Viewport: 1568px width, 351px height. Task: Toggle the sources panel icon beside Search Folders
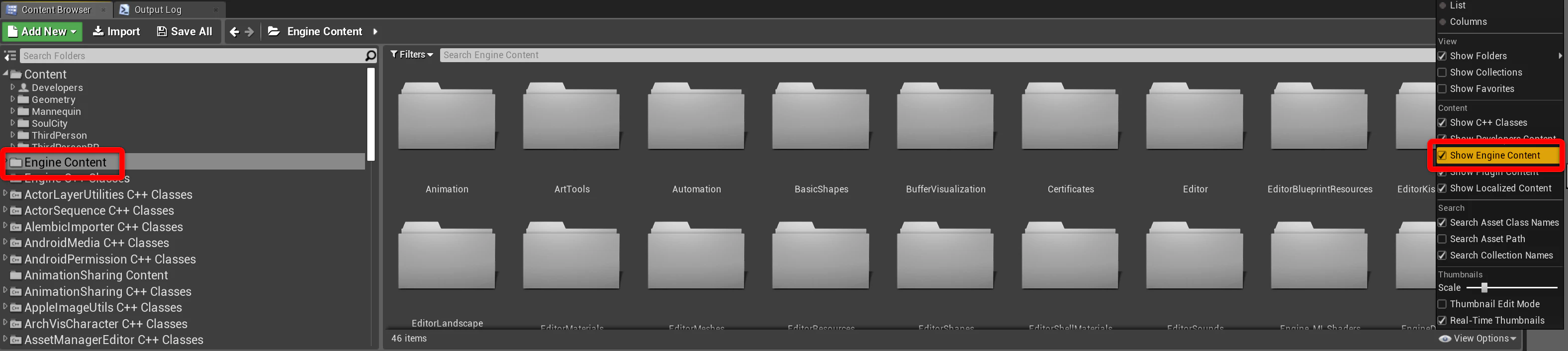click(10, 56)
